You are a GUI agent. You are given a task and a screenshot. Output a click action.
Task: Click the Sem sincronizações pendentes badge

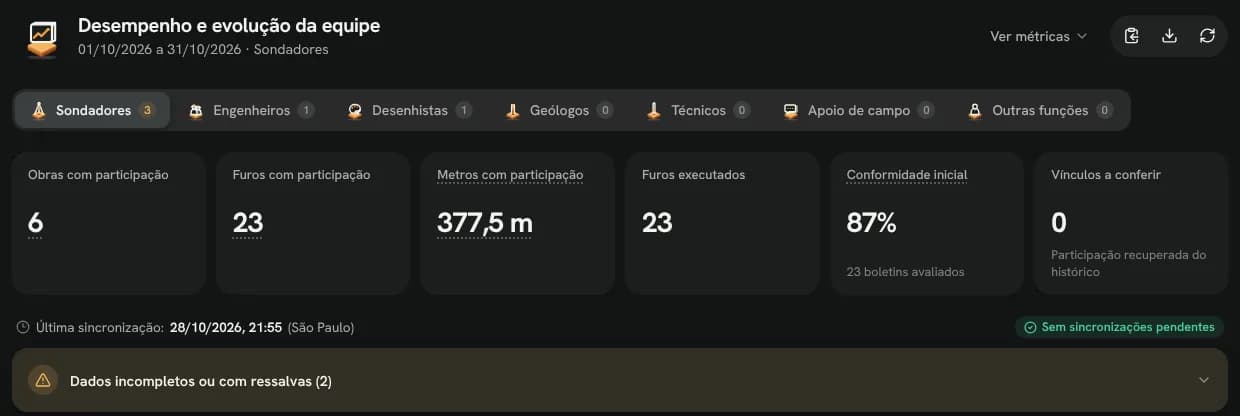click(x=1120, y=327)
